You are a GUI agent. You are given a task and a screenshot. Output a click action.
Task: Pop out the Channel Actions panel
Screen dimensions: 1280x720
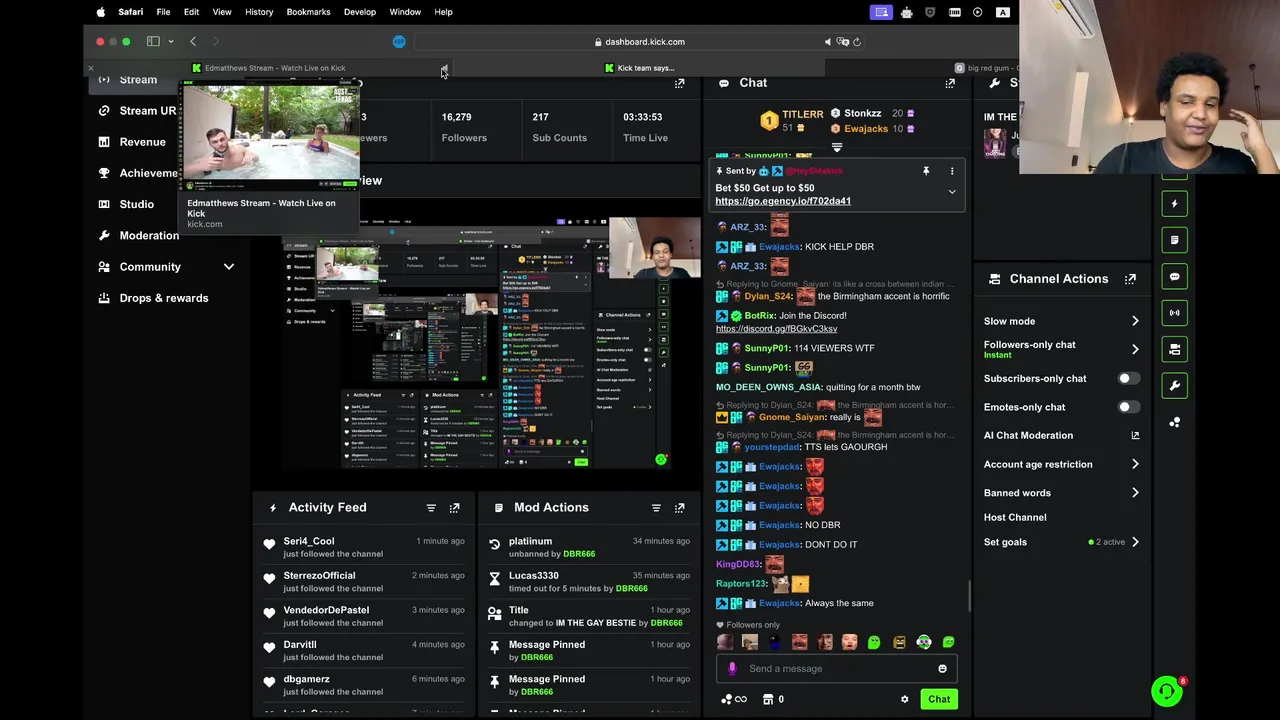point(1130,279)
